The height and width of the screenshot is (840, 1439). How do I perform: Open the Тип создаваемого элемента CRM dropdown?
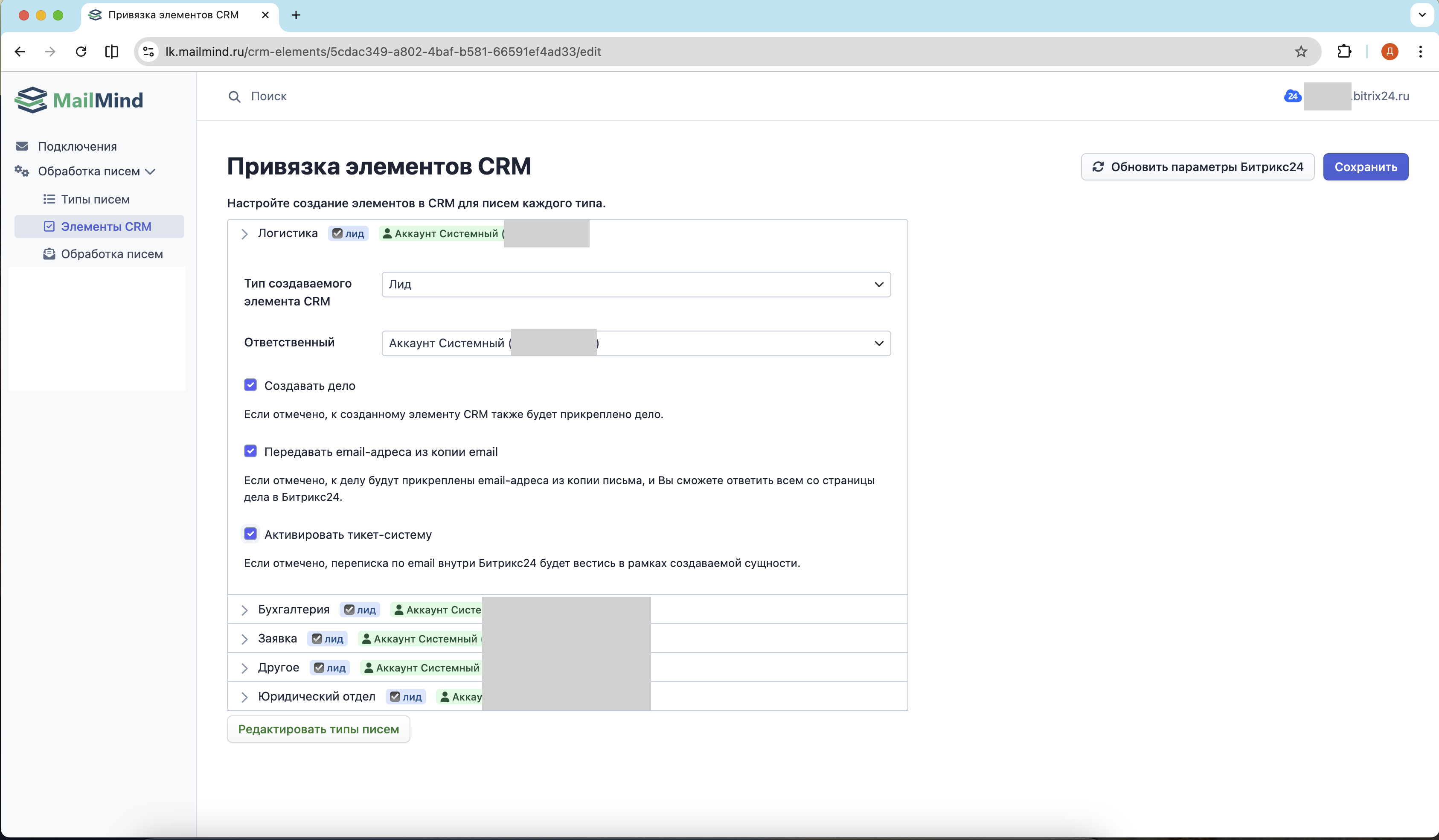636,285
